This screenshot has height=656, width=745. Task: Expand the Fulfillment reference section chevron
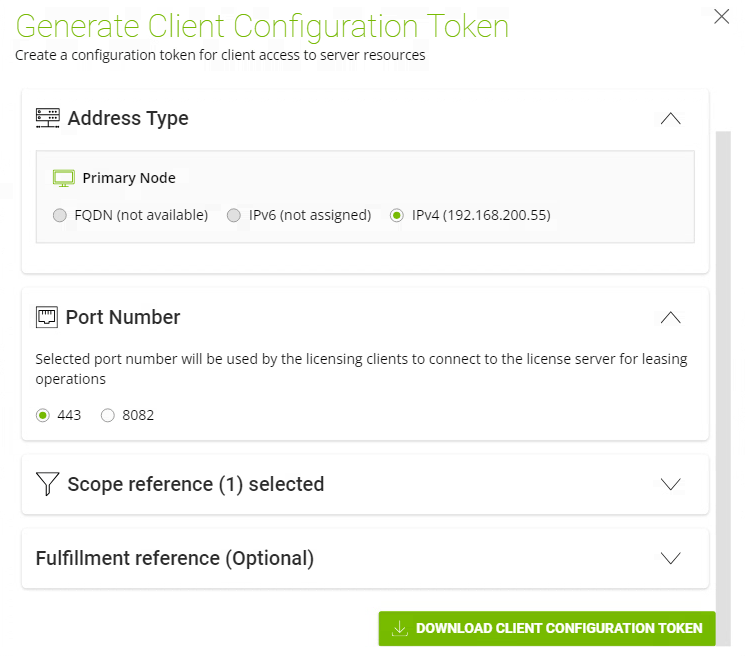tap(671, 558)
